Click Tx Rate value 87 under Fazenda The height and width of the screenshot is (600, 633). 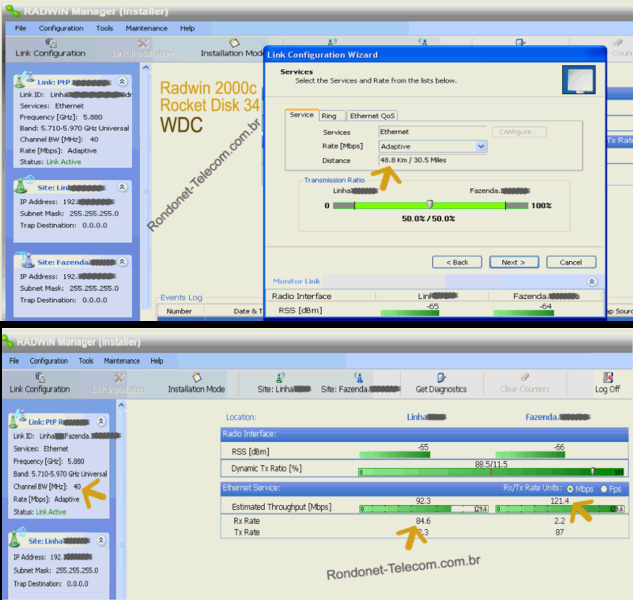(560, 532)
